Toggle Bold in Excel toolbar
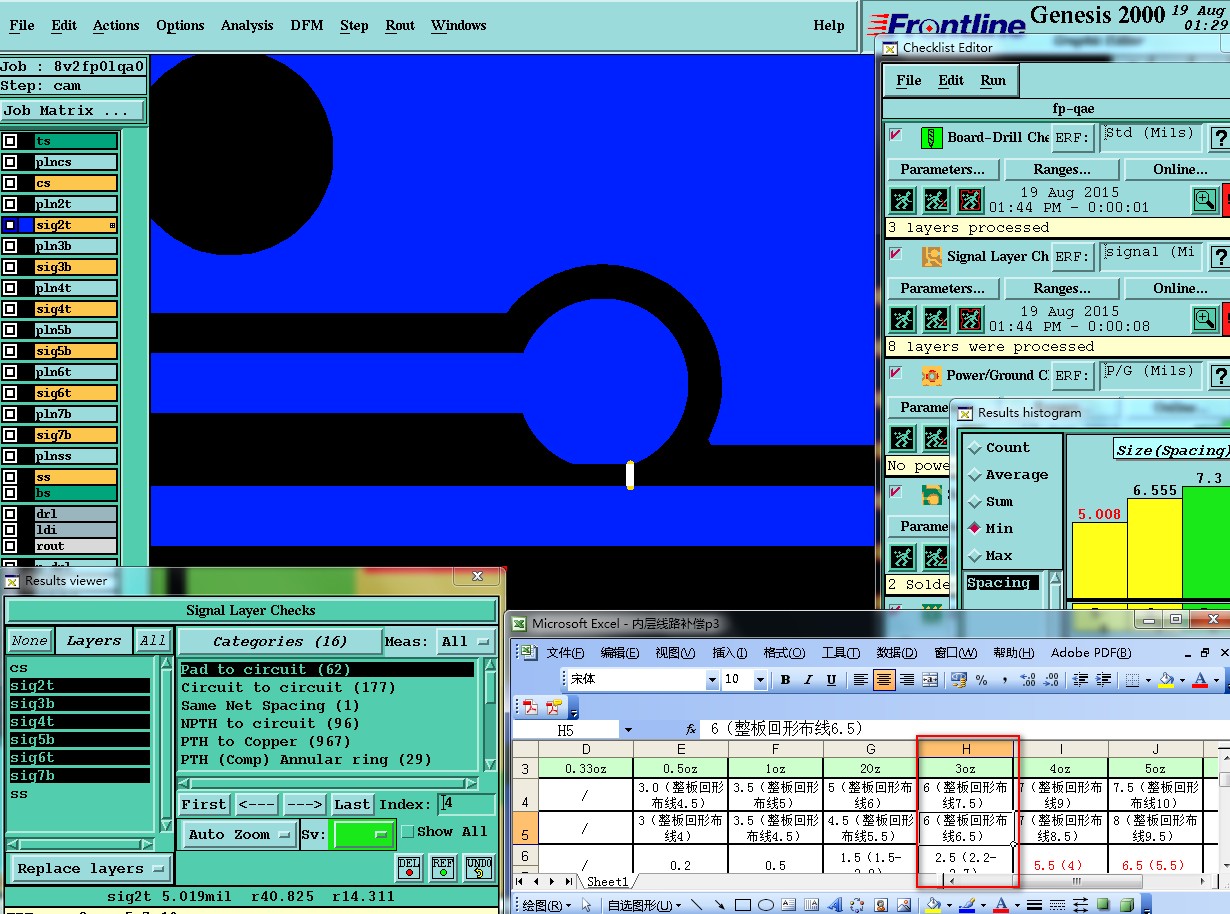1230x914 pixels. (x=786, y=680)
